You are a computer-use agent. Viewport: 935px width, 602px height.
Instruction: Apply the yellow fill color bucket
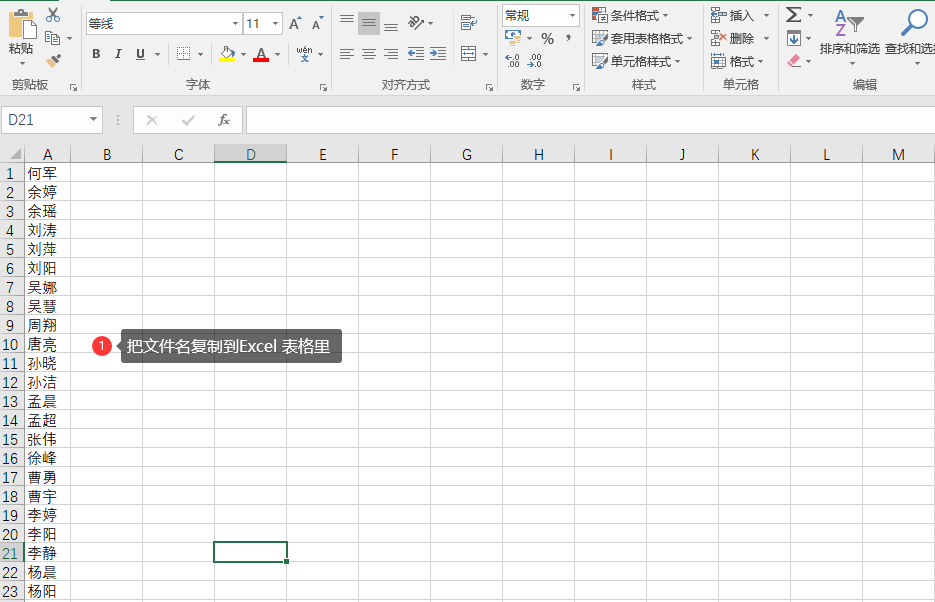click(x=227, y=54)
